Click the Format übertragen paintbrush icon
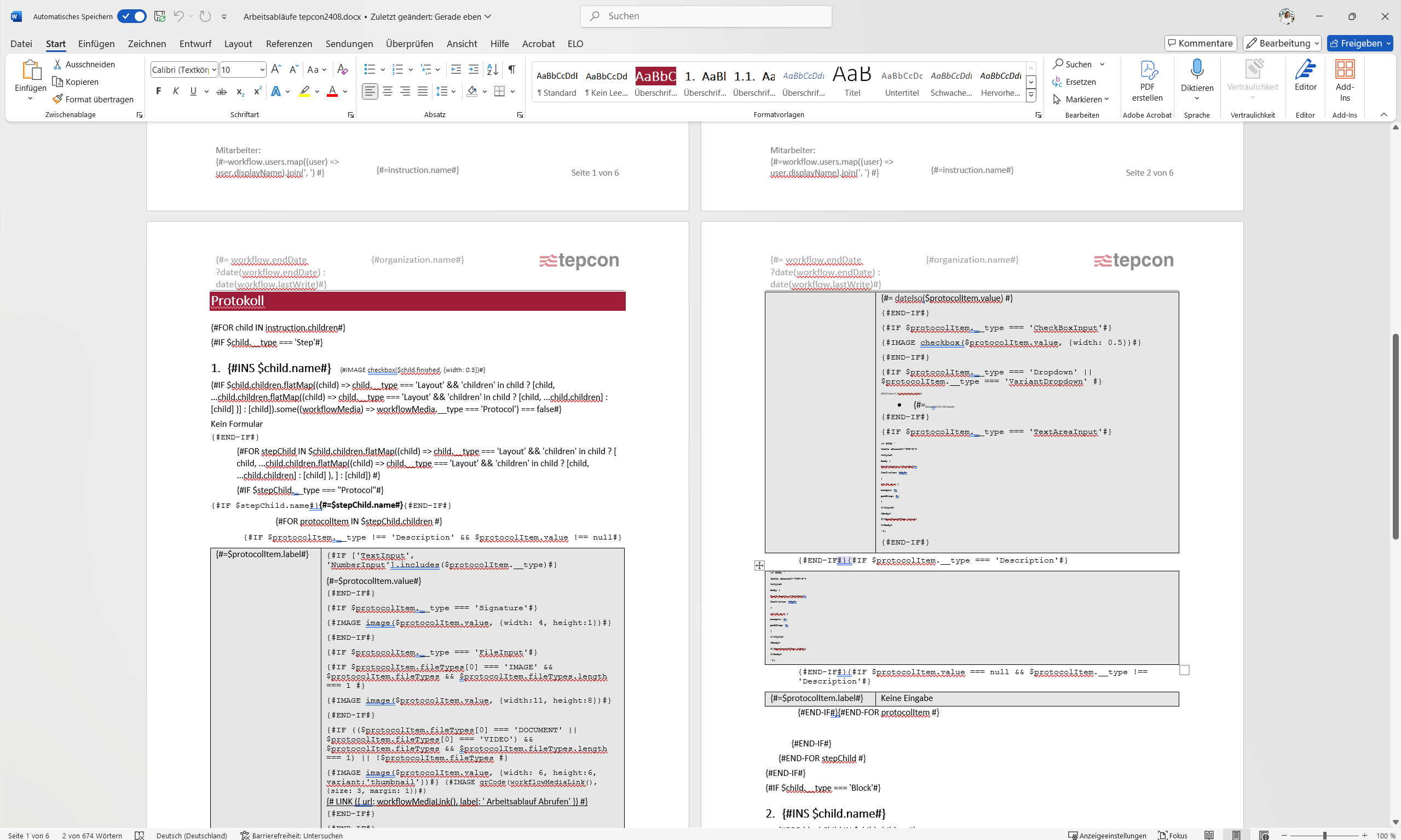 [57, 99]
